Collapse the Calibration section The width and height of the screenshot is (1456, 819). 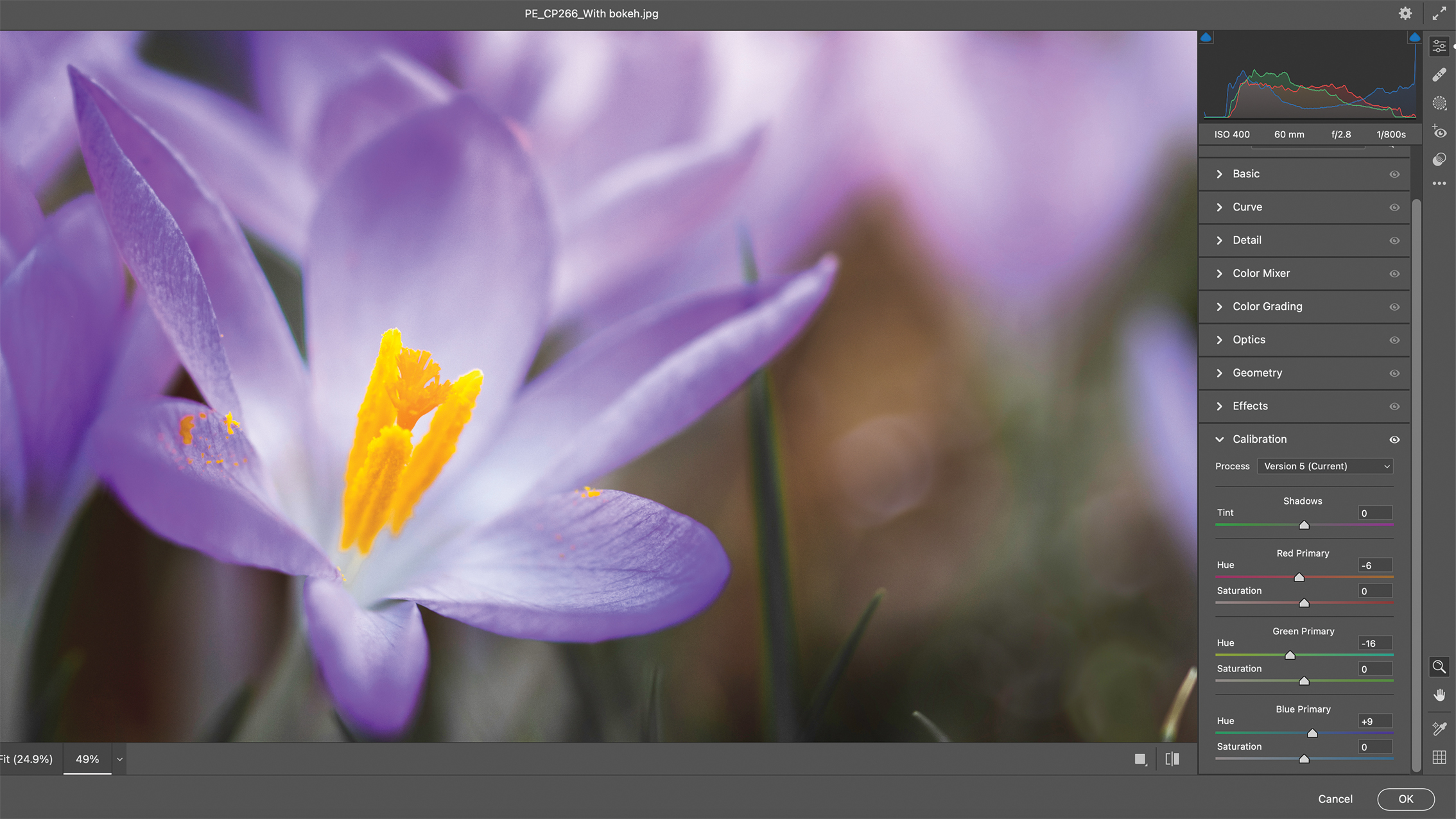point(1219,440)
